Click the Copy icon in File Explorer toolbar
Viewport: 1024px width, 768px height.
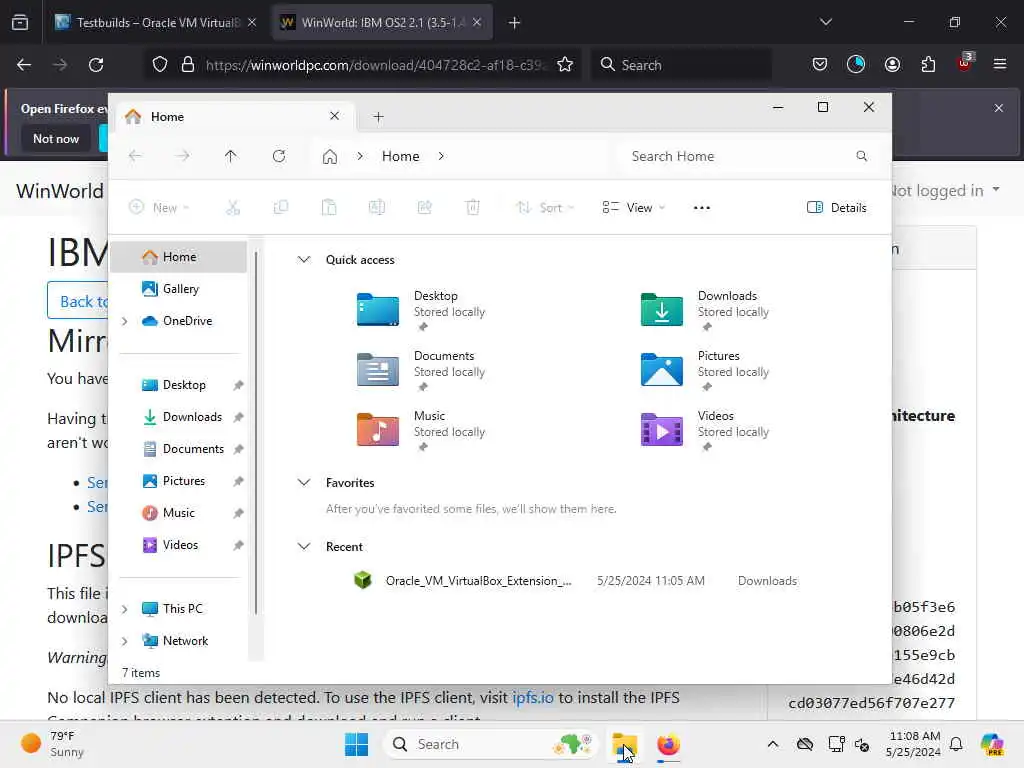click(281, 208)
